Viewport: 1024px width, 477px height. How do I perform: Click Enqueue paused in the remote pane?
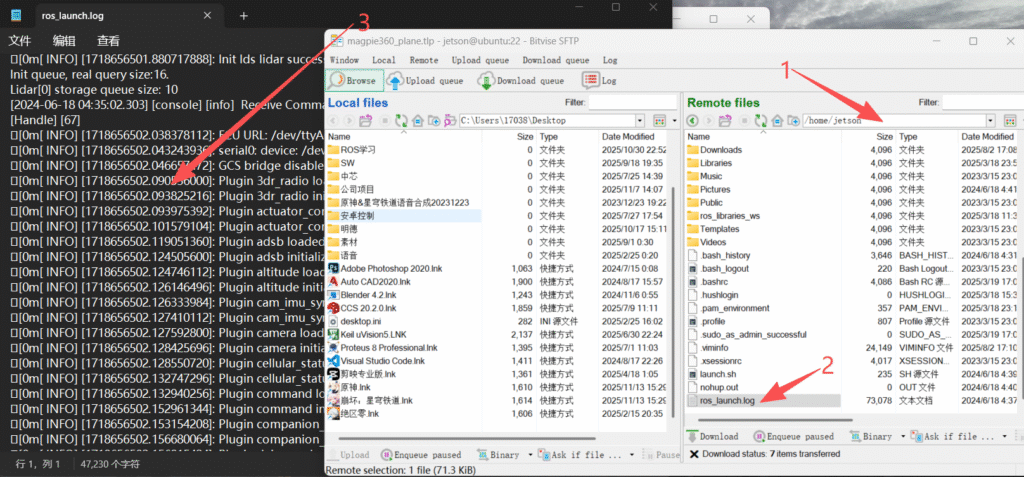point(794,436)
